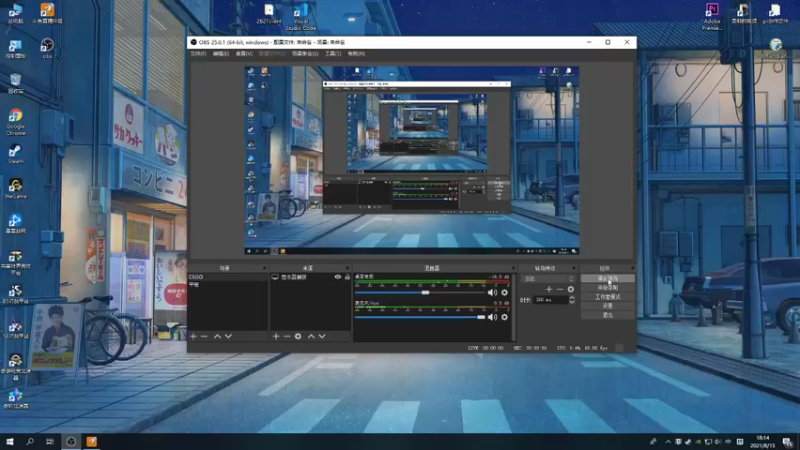Screen dimensions: 800x450
Task: Move the selected source up in the Sources panel
Action: tap(311, 336)
